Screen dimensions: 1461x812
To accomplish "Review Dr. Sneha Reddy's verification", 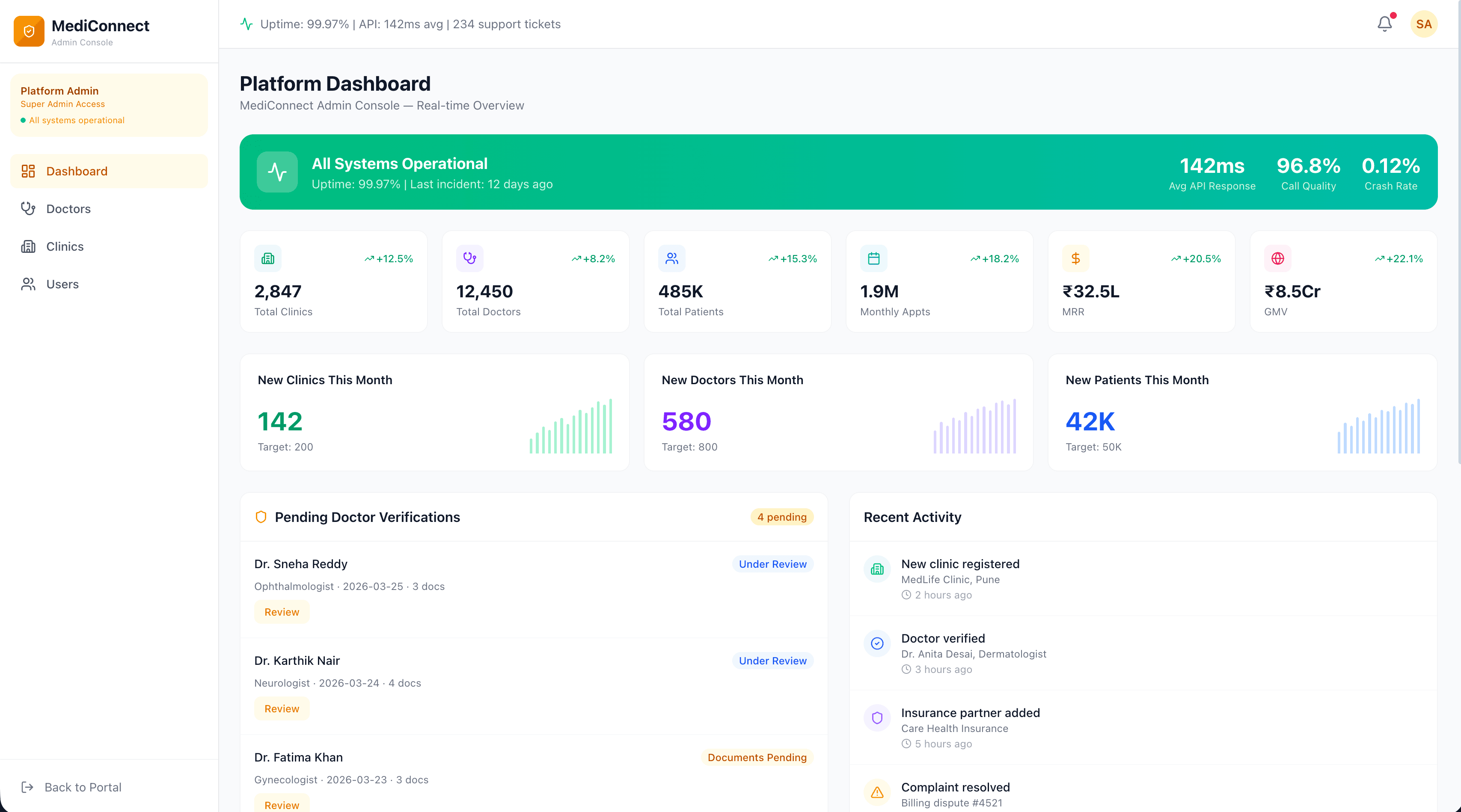I will coord(281,611).
